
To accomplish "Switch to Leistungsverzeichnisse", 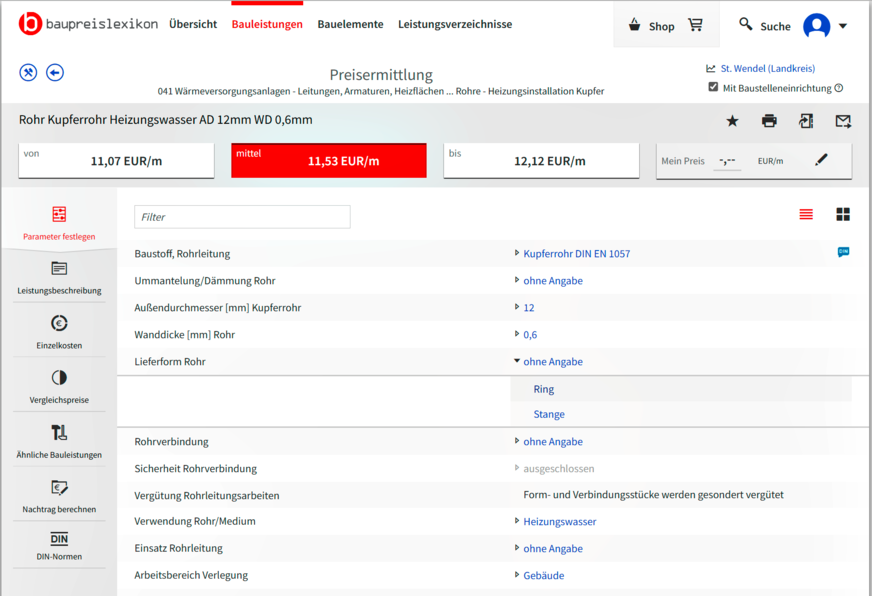I will click(x=455, y=24).
